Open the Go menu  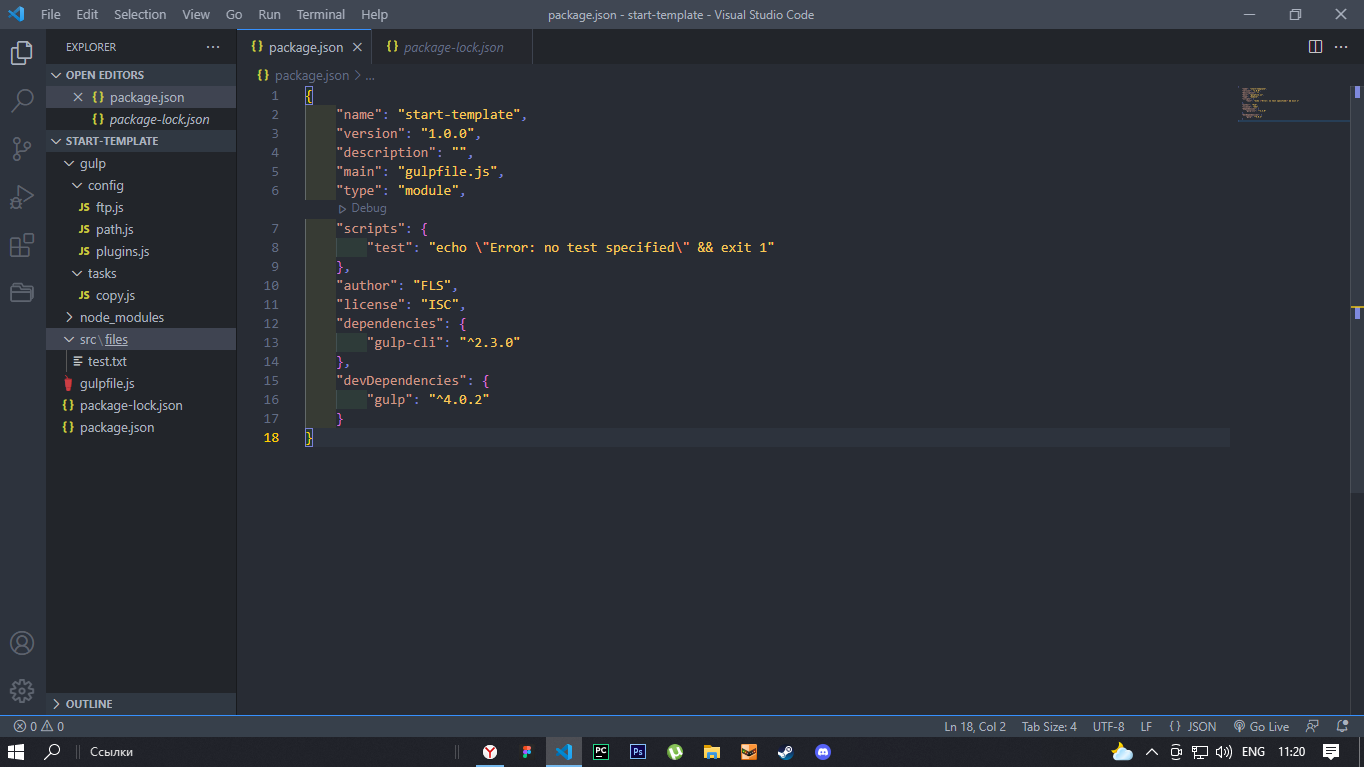click(x=234, y=14)
